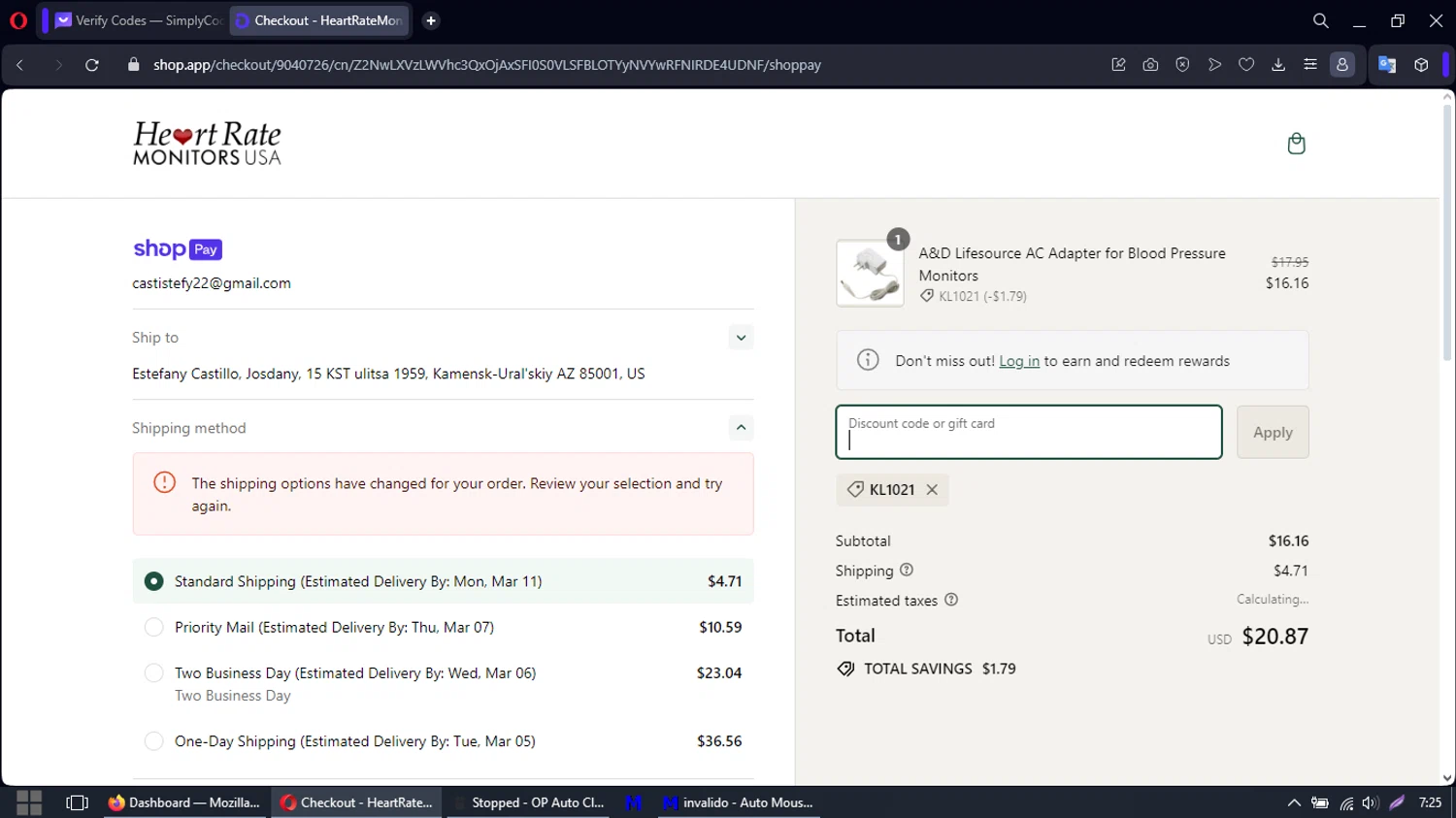1456x818 pixels.
Task: Open the shopping bag cart icon
Action: [1296, 144]
